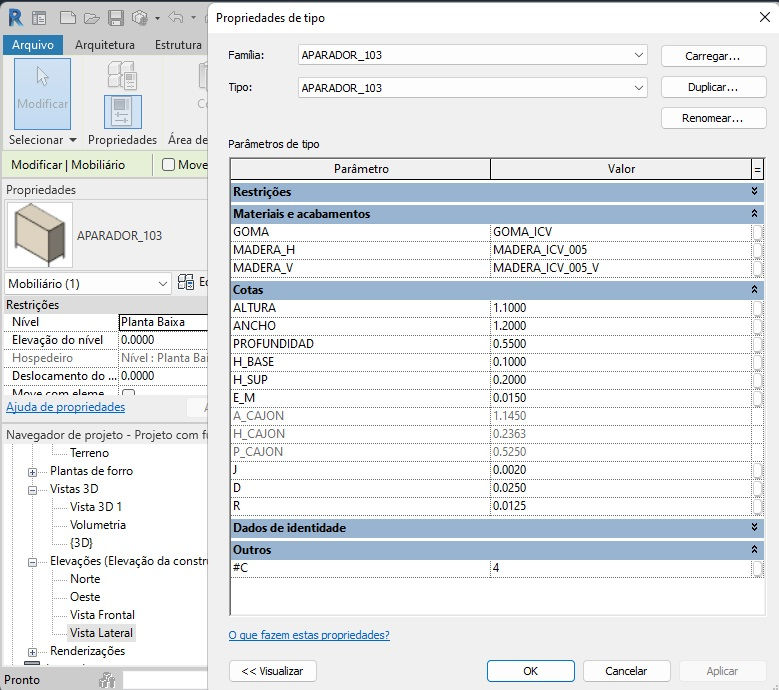Click the Revit application logo
The height and width of the screenshot is (690, 779).
15,17
